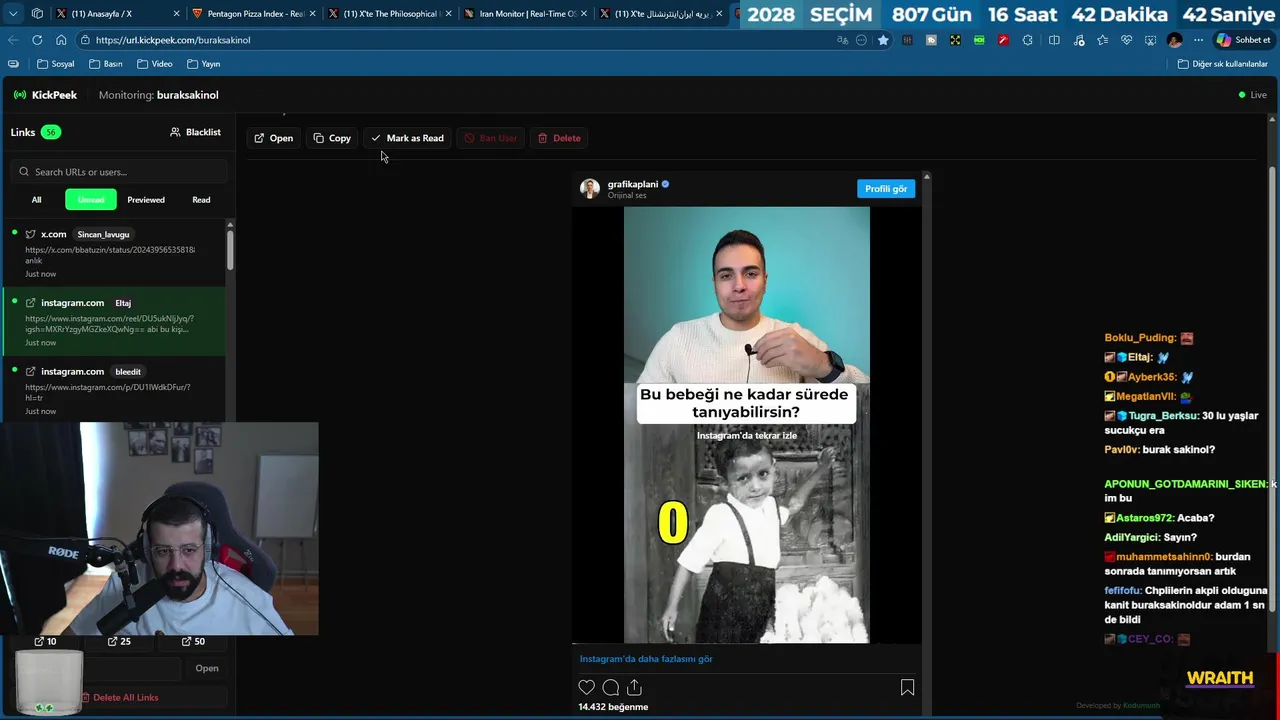Open browser essentials heart icon
The width and height of the screenshot is (1280, 720).
(x=1126, y=40)
